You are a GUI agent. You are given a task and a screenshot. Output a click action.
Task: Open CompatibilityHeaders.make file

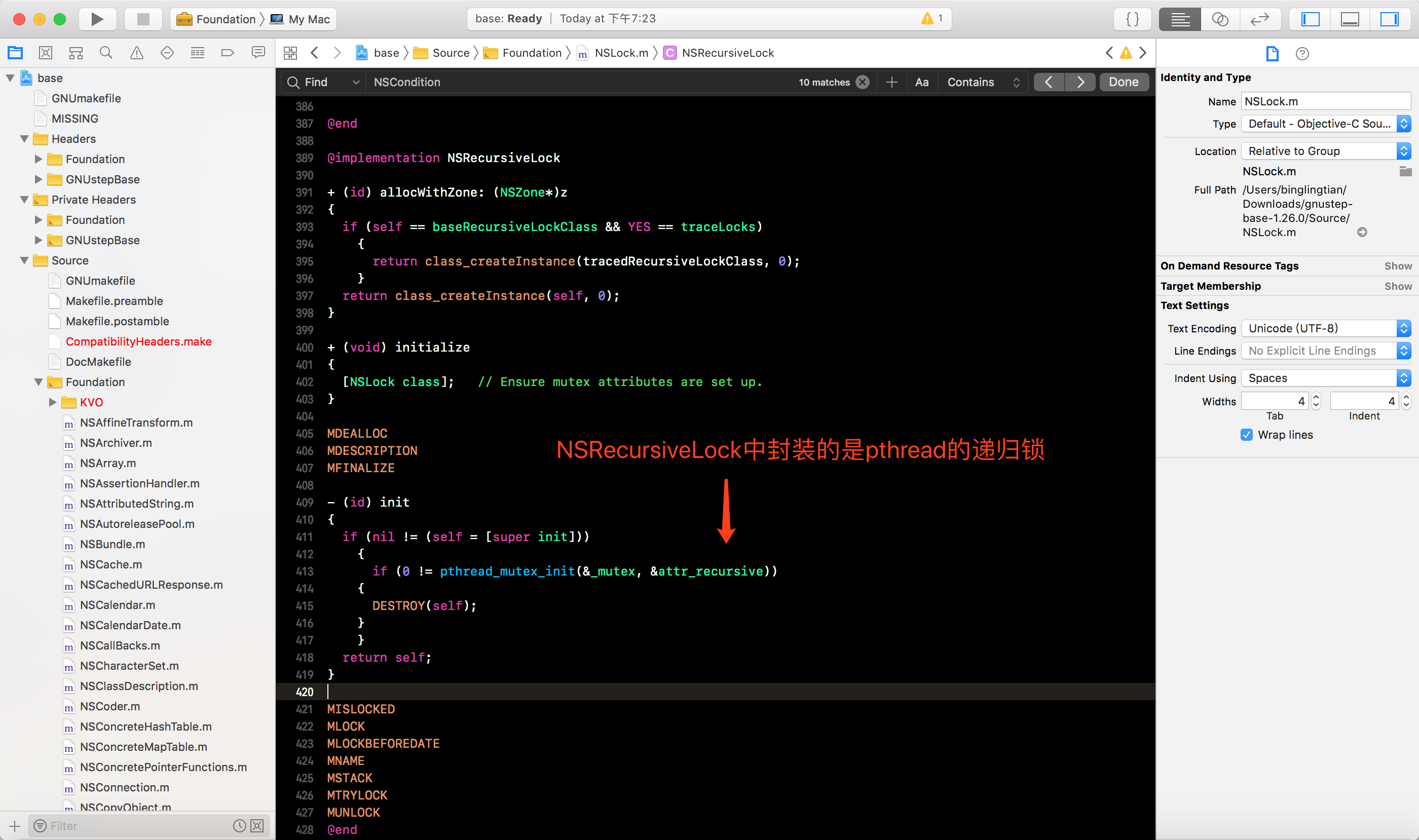point(138,341)
